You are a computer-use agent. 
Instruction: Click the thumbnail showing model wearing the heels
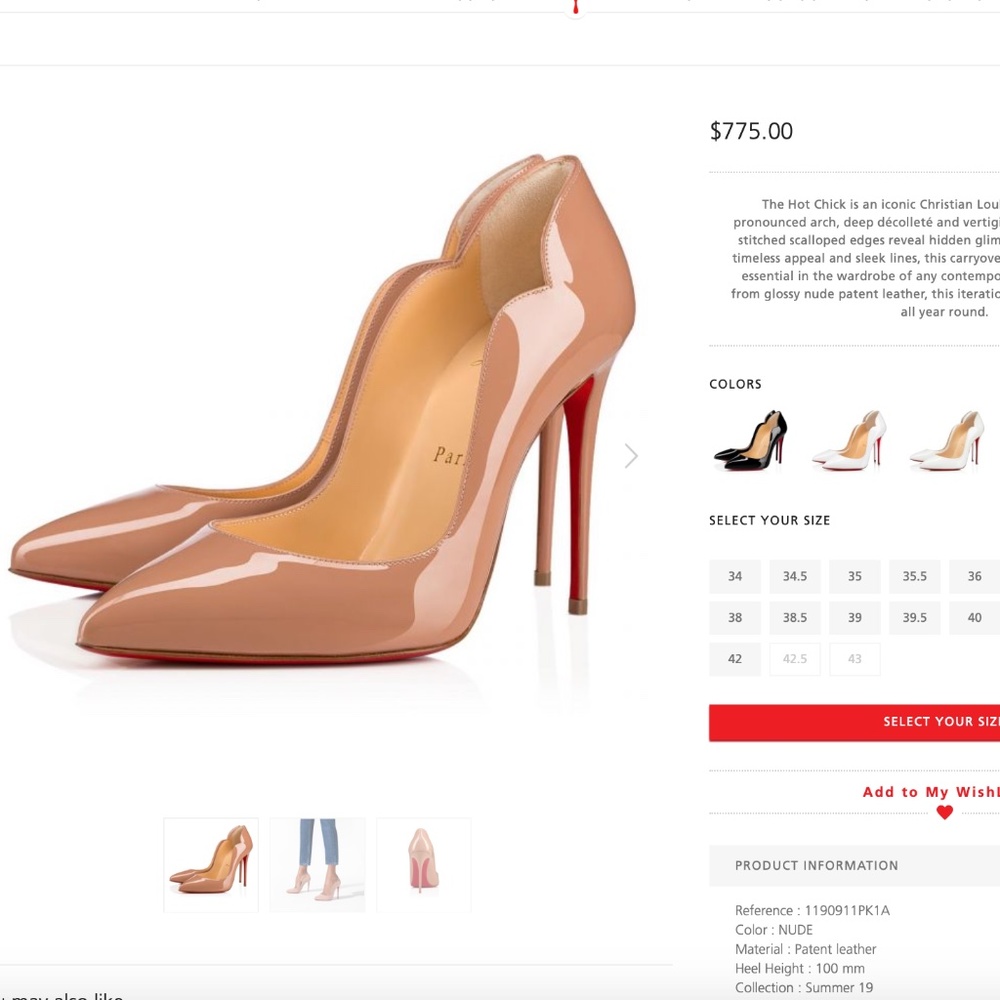pos(317,864)
